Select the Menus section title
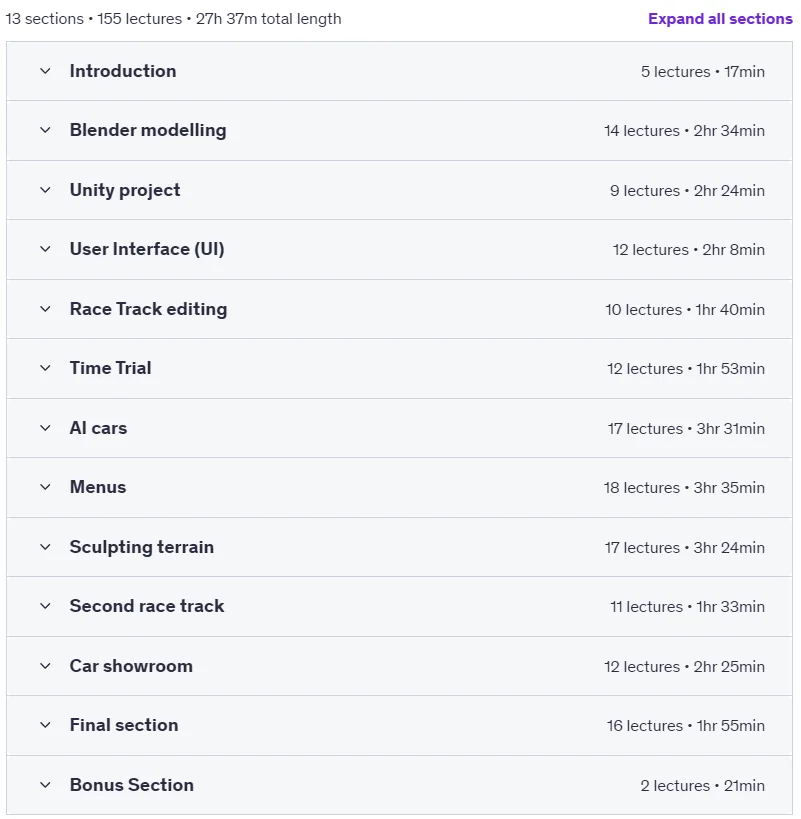The image size is (801, 819). click(x=98, y=487)
